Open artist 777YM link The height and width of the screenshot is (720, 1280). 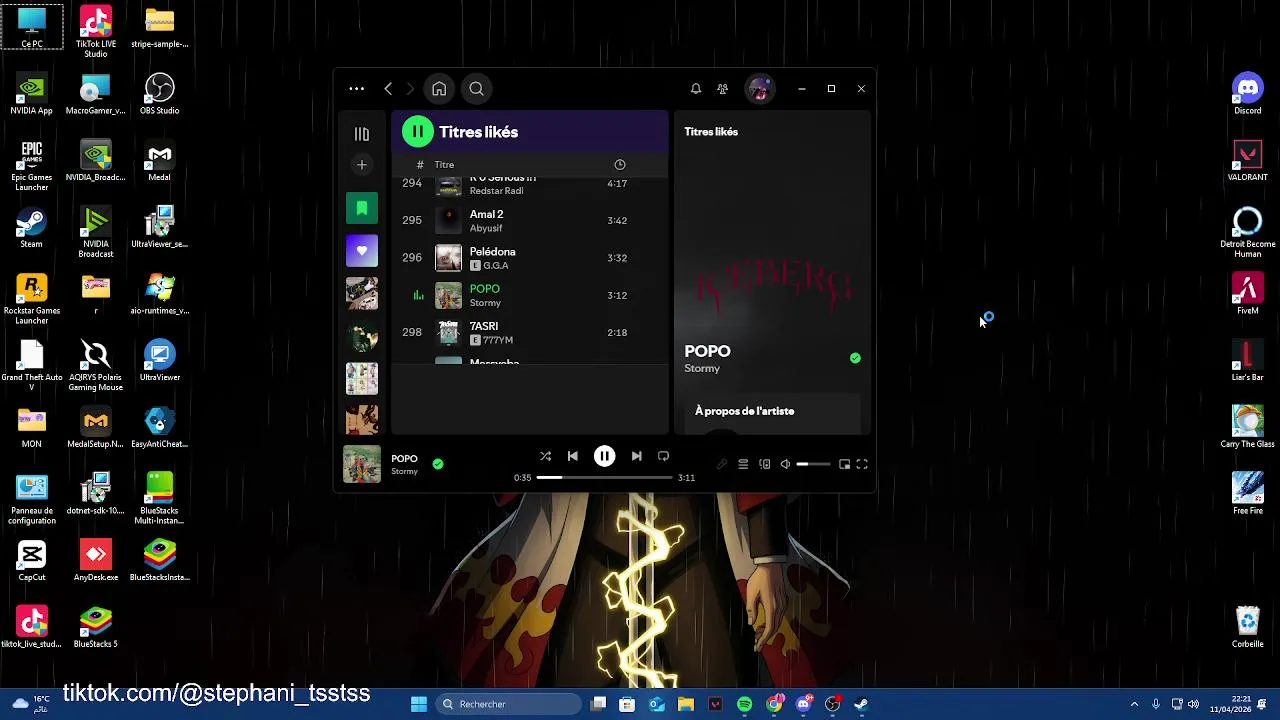click(498, 340)
